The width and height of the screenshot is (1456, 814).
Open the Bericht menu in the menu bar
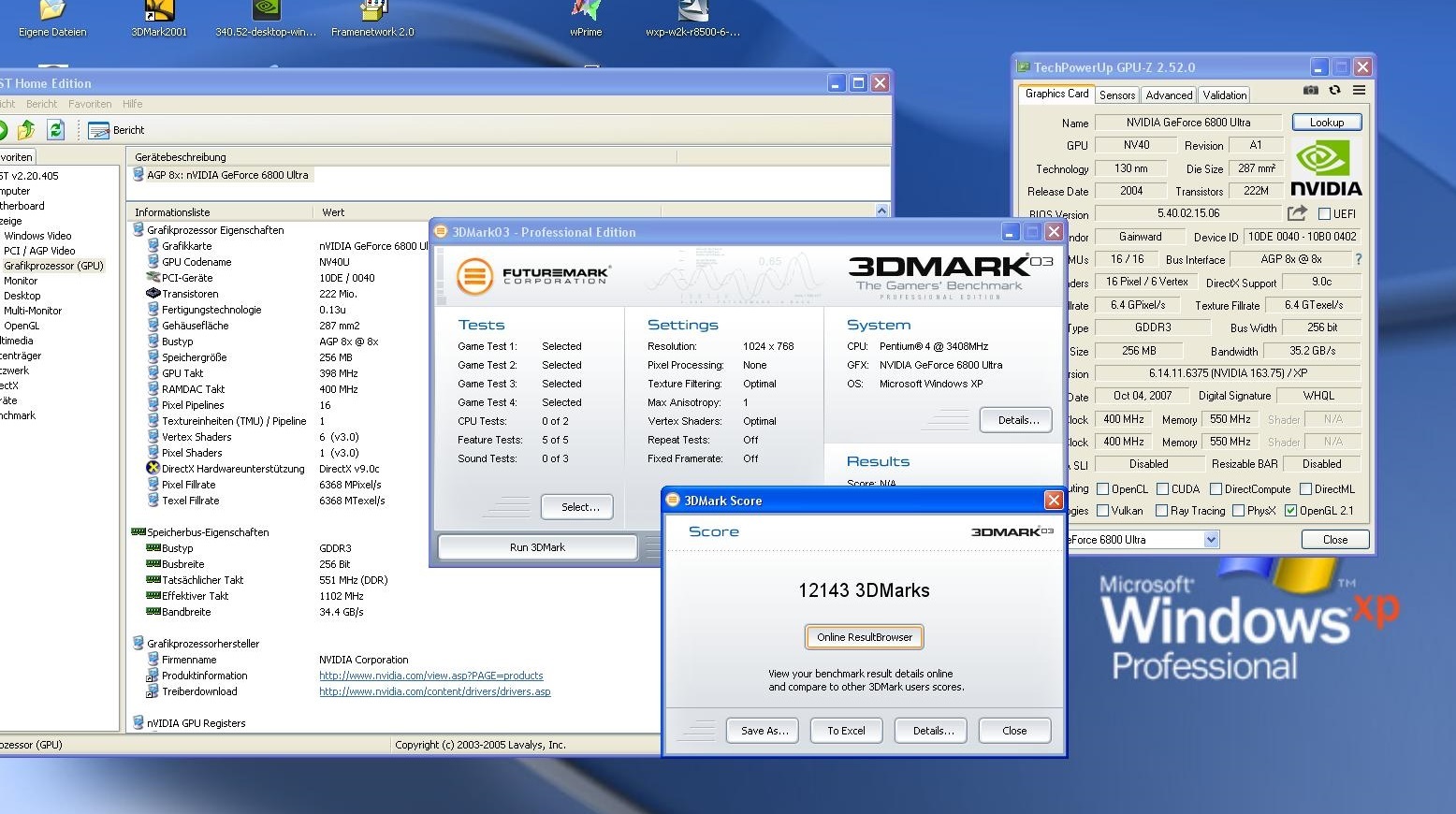(41, 104)
